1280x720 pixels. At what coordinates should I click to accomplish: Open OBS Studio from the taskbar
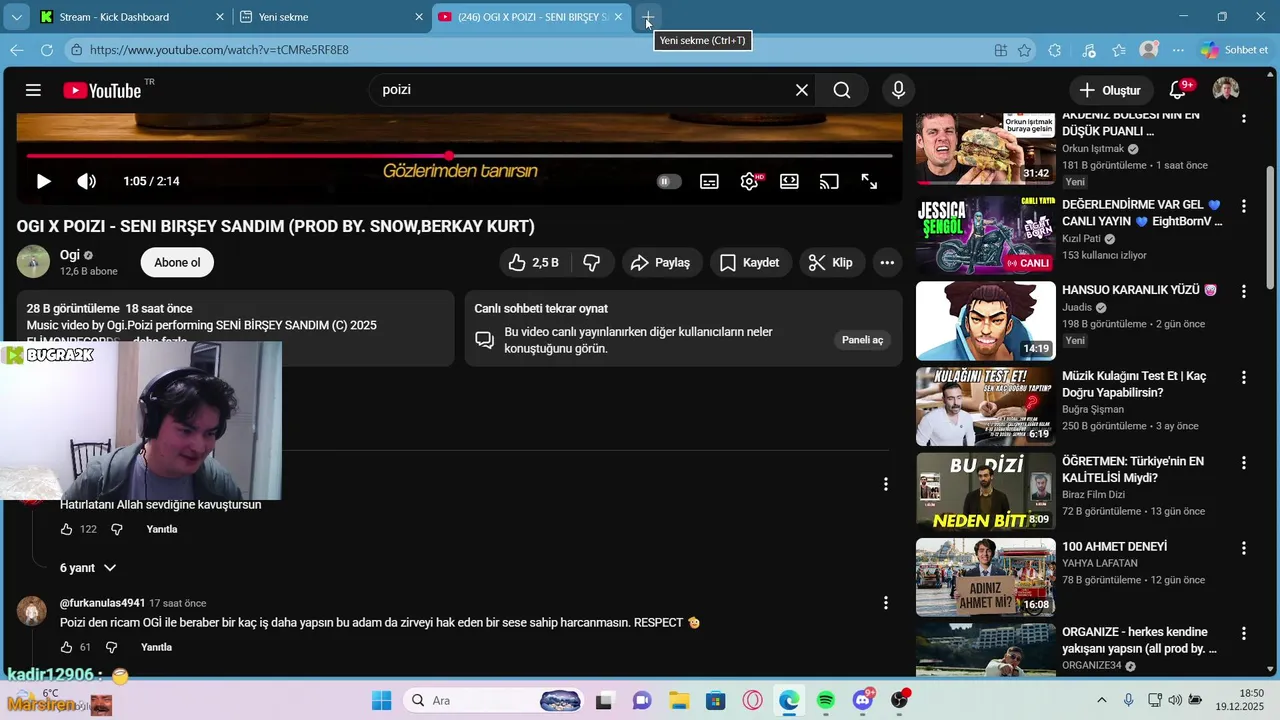pos(900,701)
